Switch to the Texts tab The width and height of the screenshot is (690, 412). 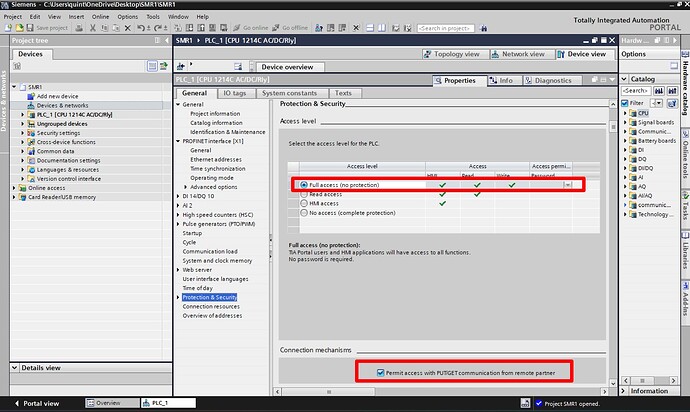(x=343, y=93)
